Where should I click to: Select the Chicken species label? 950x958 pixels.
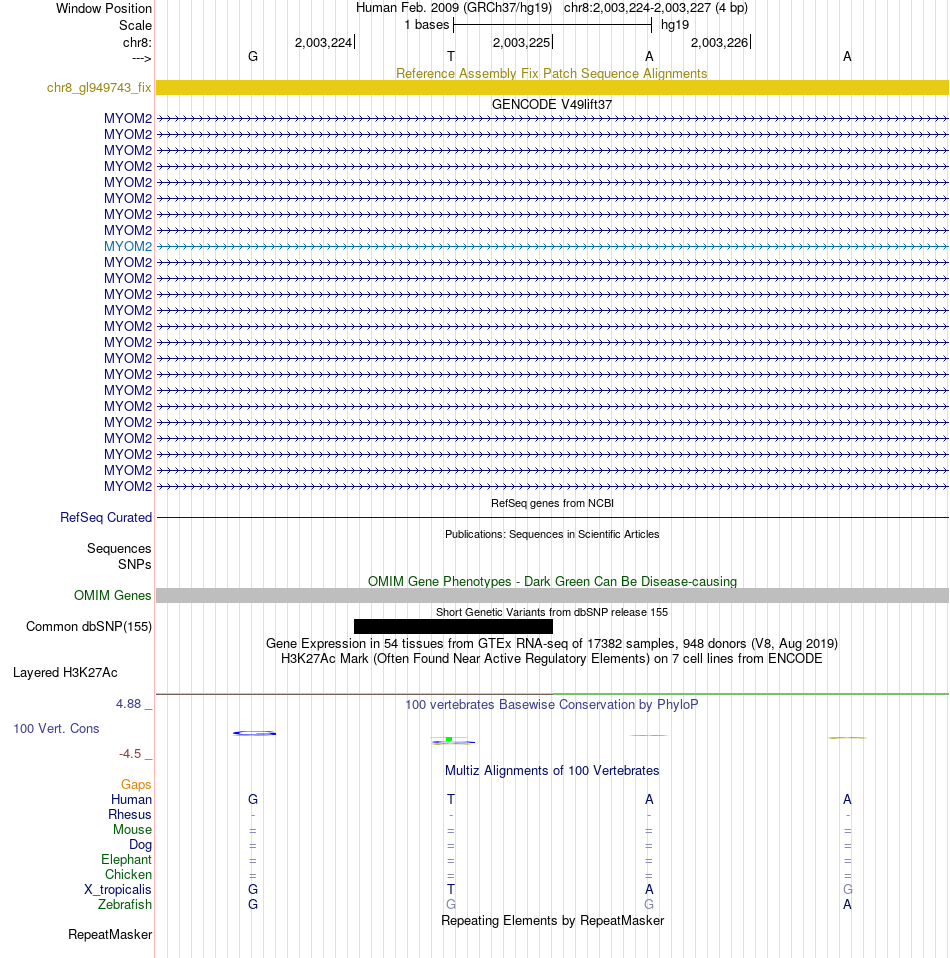pyautogui.click(x=128, y=874)
